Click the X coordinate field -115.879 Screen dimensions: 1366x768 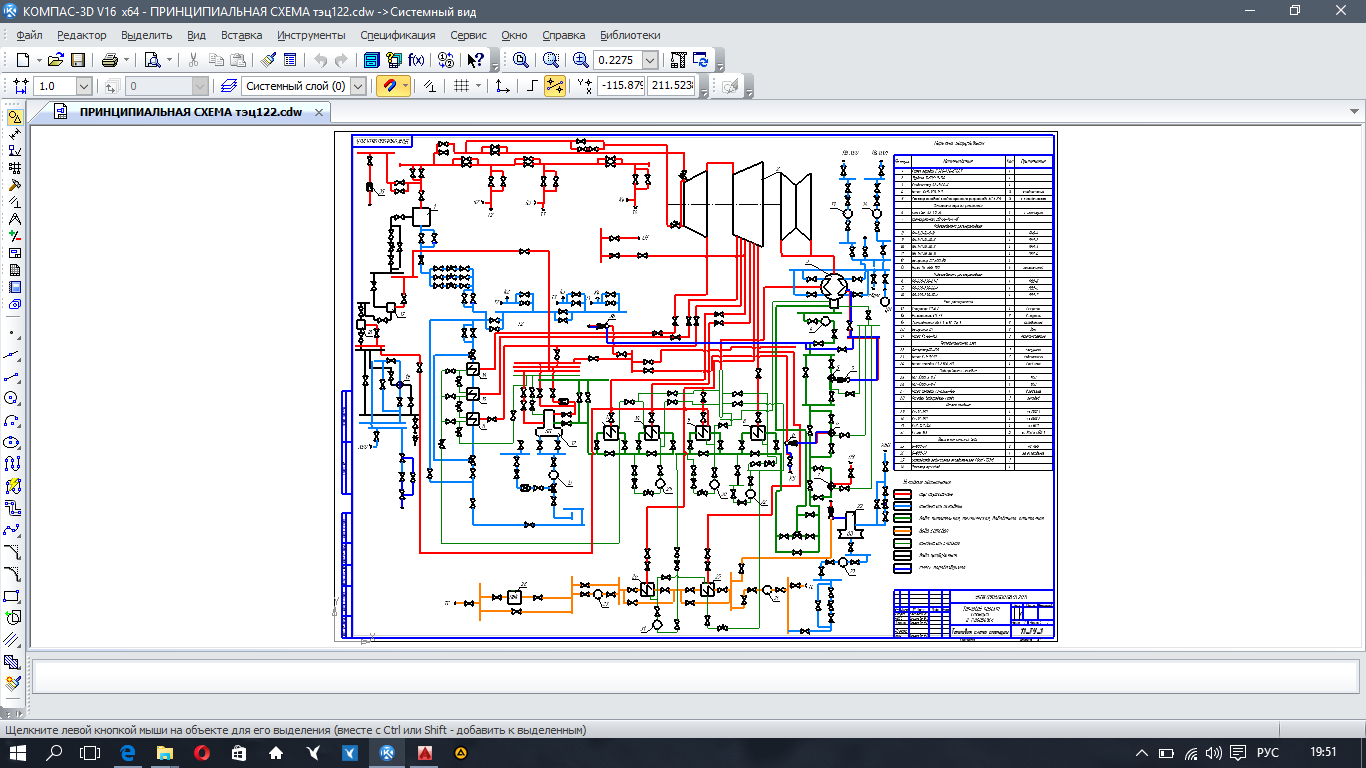click(x=621, y=86)
